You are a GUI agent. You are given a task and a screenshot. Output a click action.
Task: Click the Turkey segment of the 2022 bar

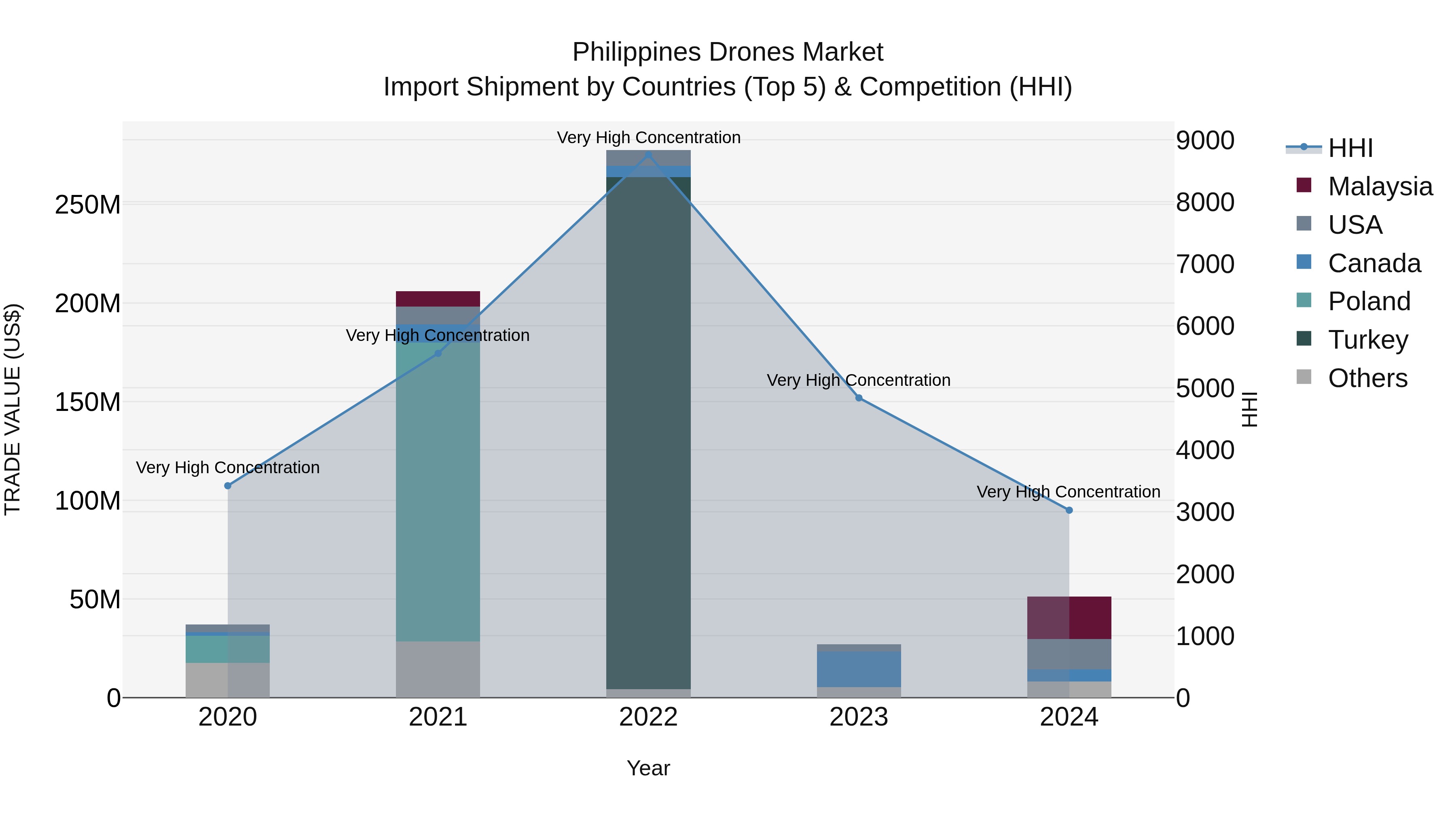[x=648, y=433]
